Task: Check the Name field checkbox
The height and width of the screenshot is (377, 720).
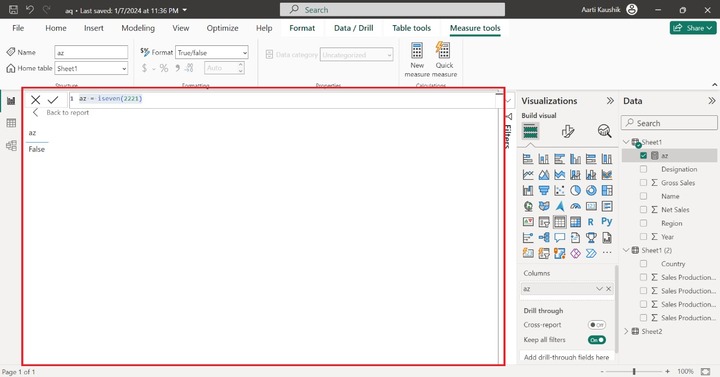Action: point(643,196)
